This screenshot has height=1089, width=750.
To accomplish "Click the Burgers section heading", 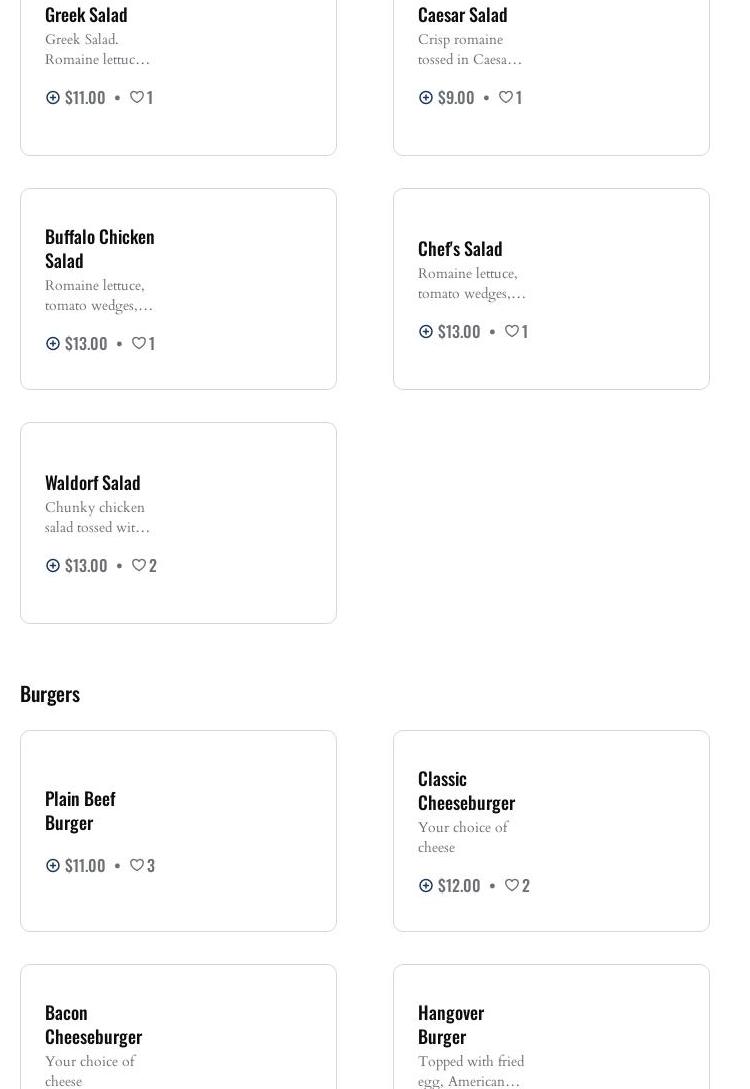I will [x=50, y=693].
